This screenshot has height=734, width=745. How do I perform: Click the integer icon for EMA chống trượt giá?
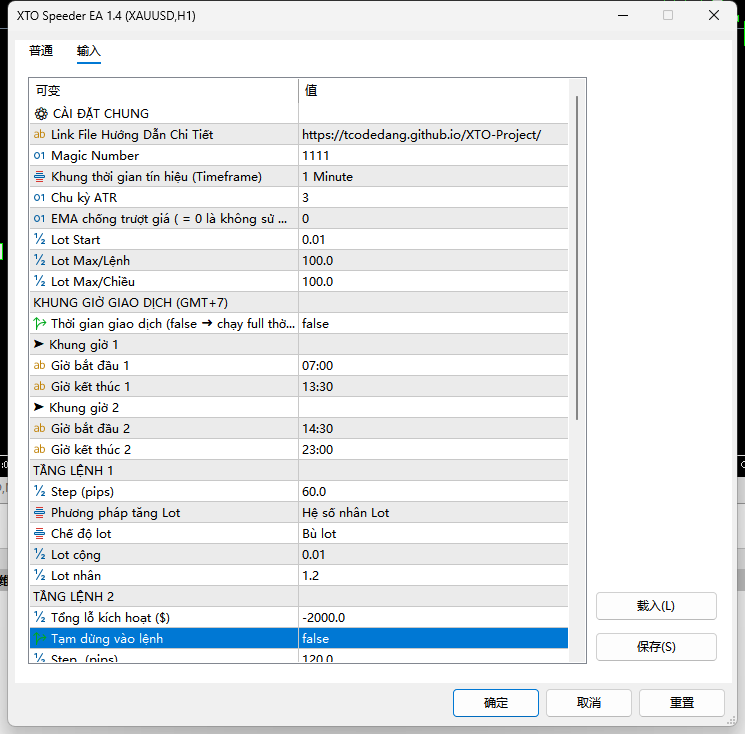click(x=39, y=219)
